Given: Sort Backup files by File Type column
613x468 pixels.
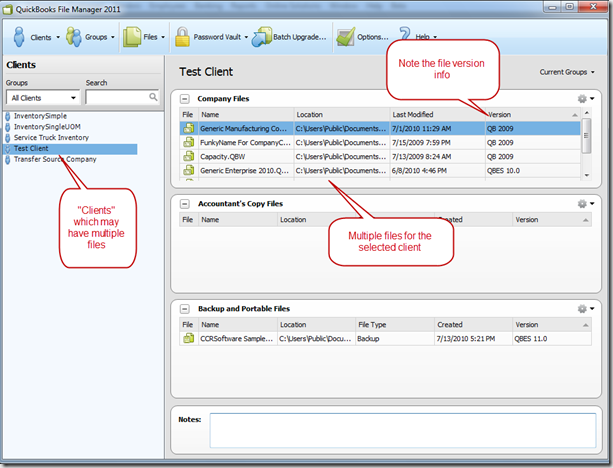Looking at the screenshot, I should 395,325.
